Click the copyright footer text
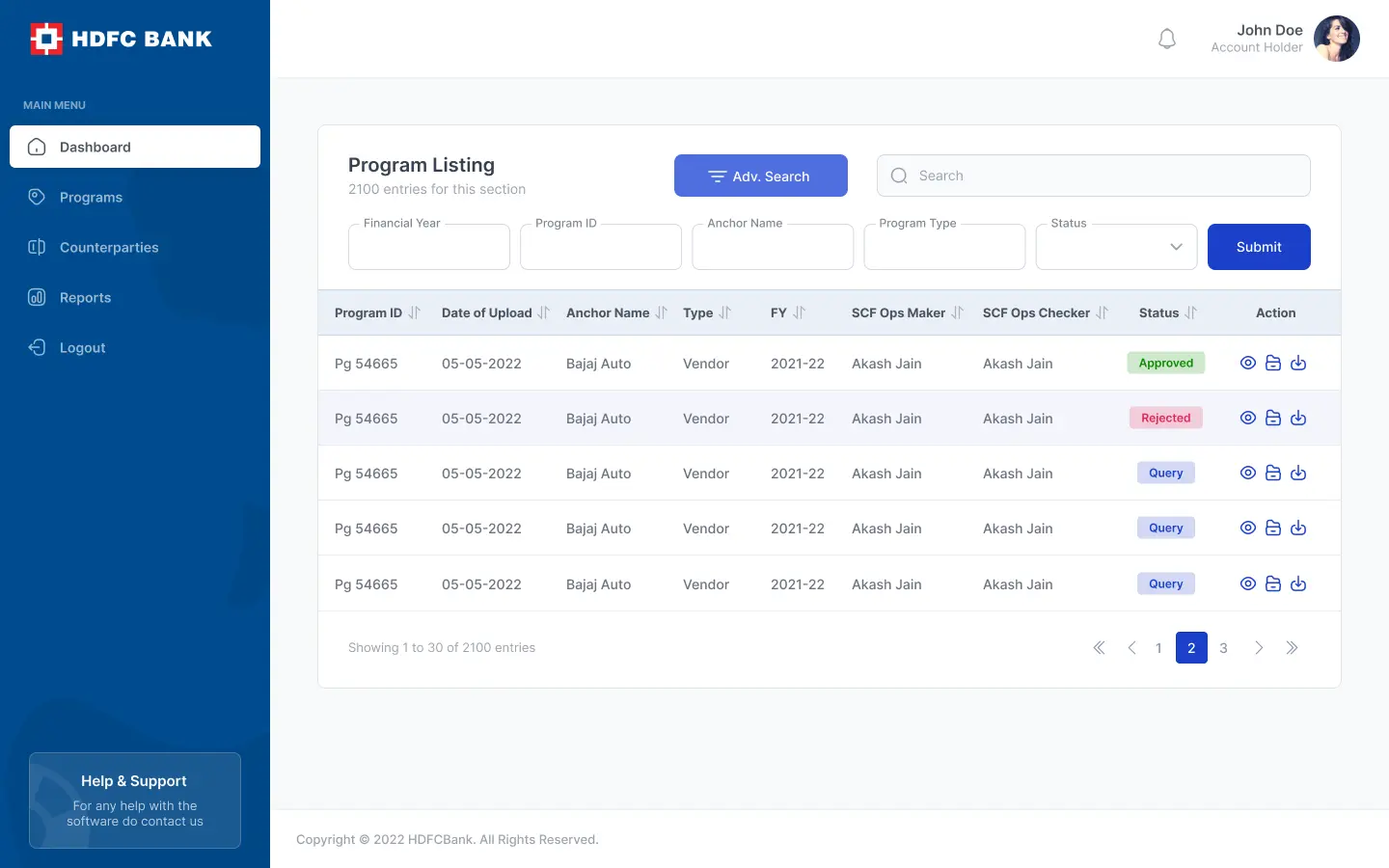 (448, 839)
